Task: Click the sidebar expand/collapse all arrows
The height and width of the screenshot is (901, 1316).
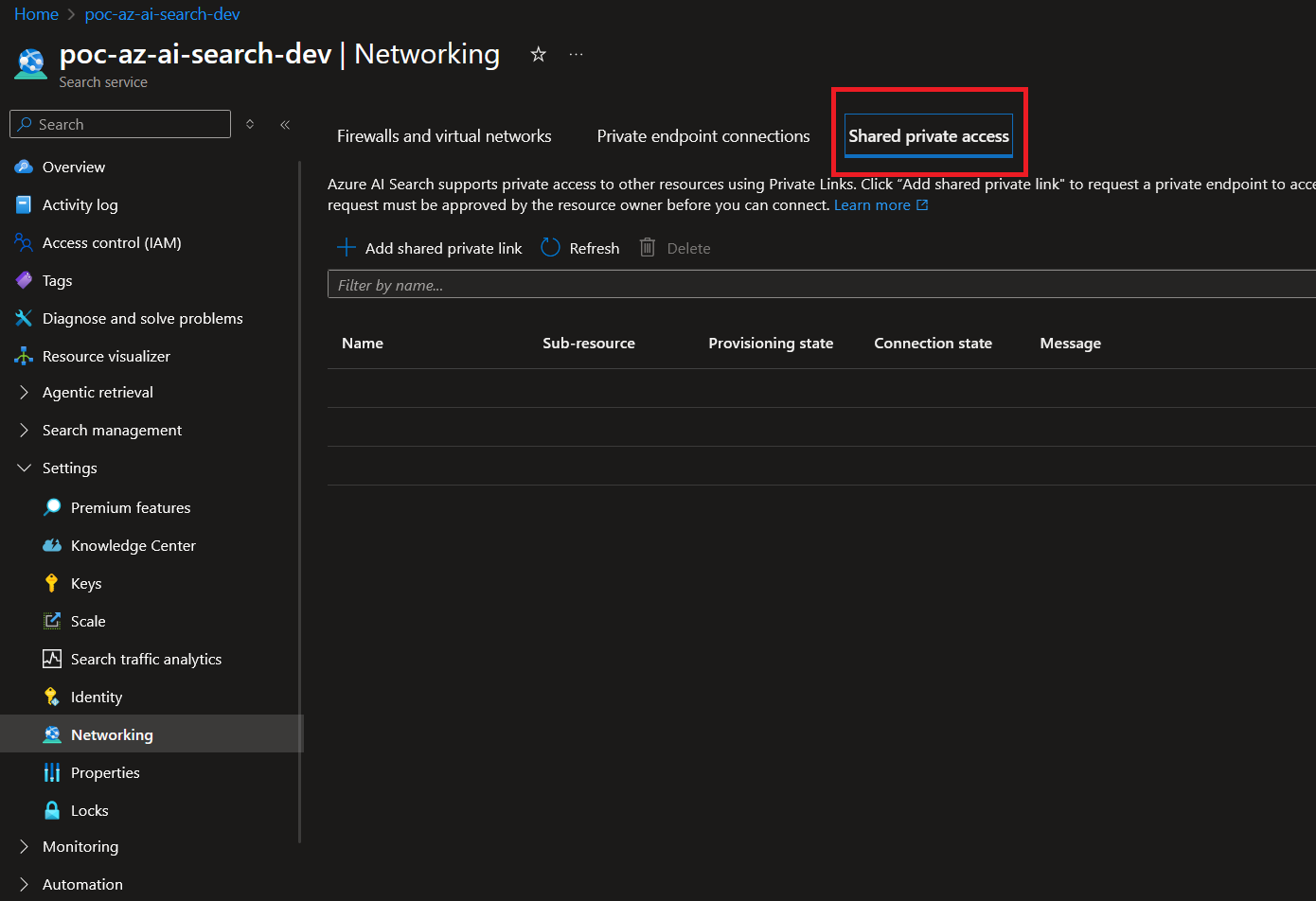Action: click(250, 124)
